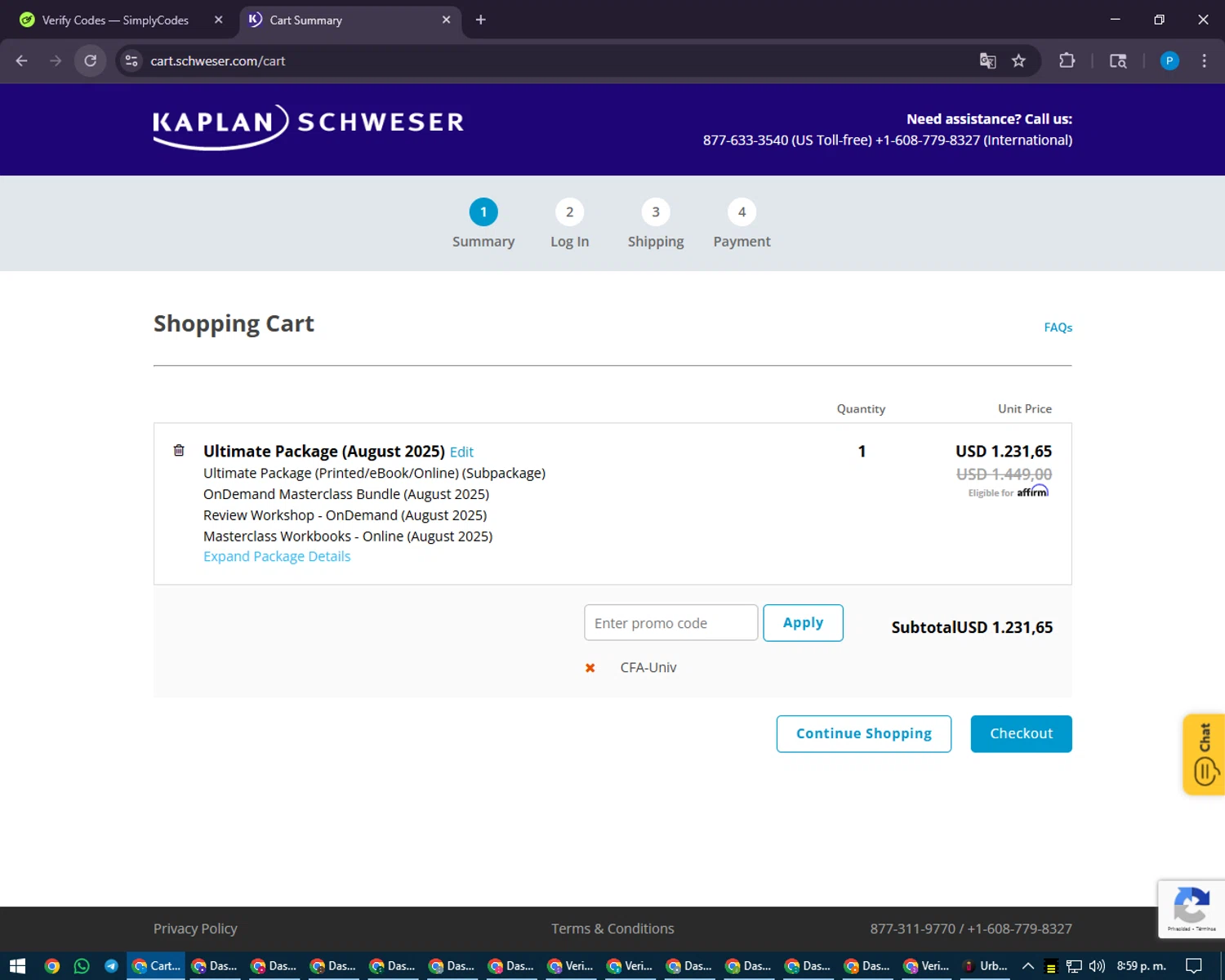
Task: Open Terms & Conditions link
Action: [612, 929]
